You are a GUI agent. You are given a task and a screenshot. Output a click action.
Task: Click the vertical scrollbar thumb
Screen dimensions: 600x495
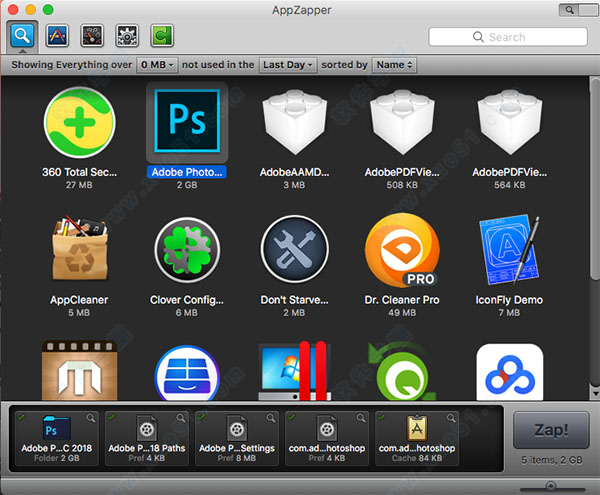594,180
